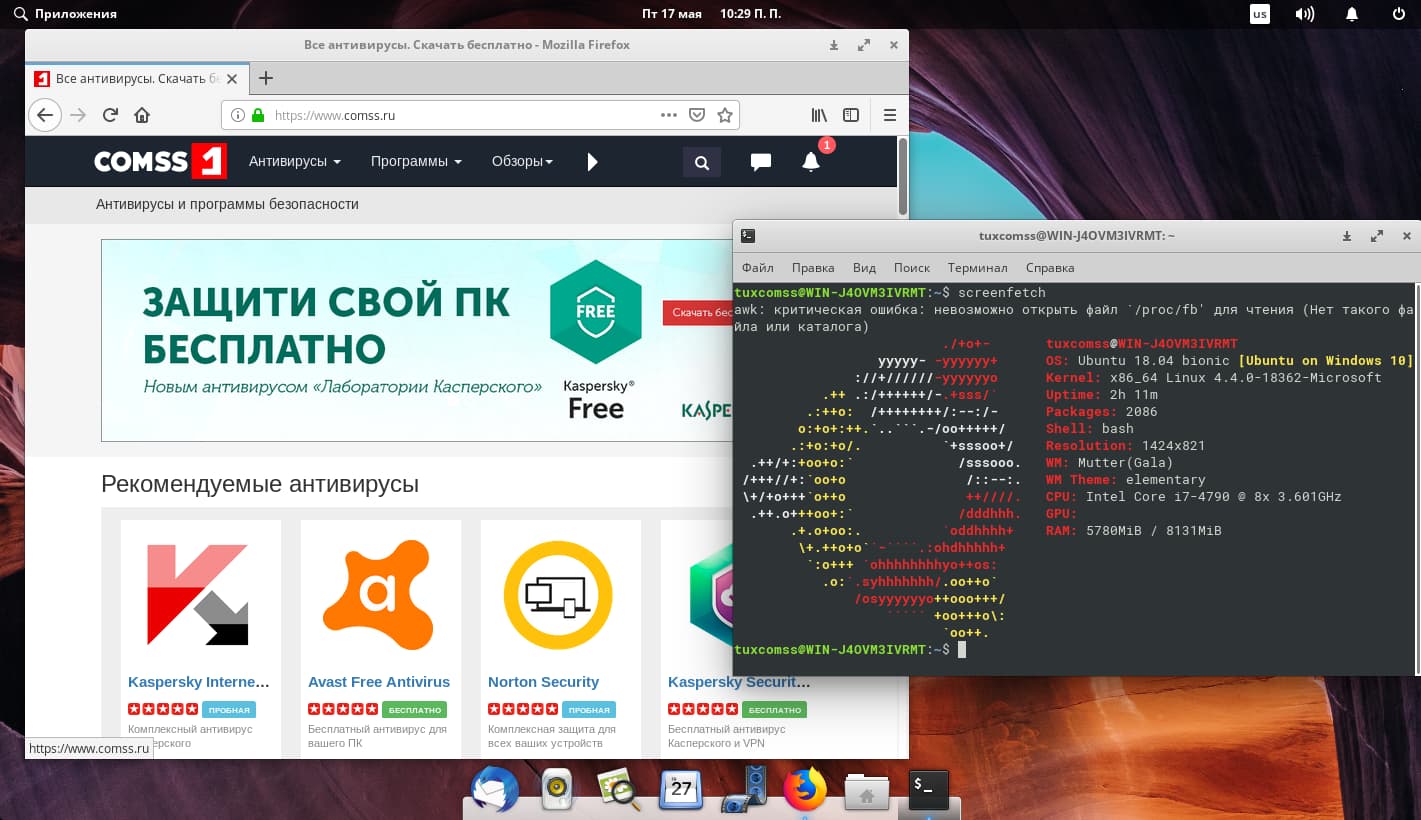Open the COMSS notifications bell showing 1

(x=810, y=161)
